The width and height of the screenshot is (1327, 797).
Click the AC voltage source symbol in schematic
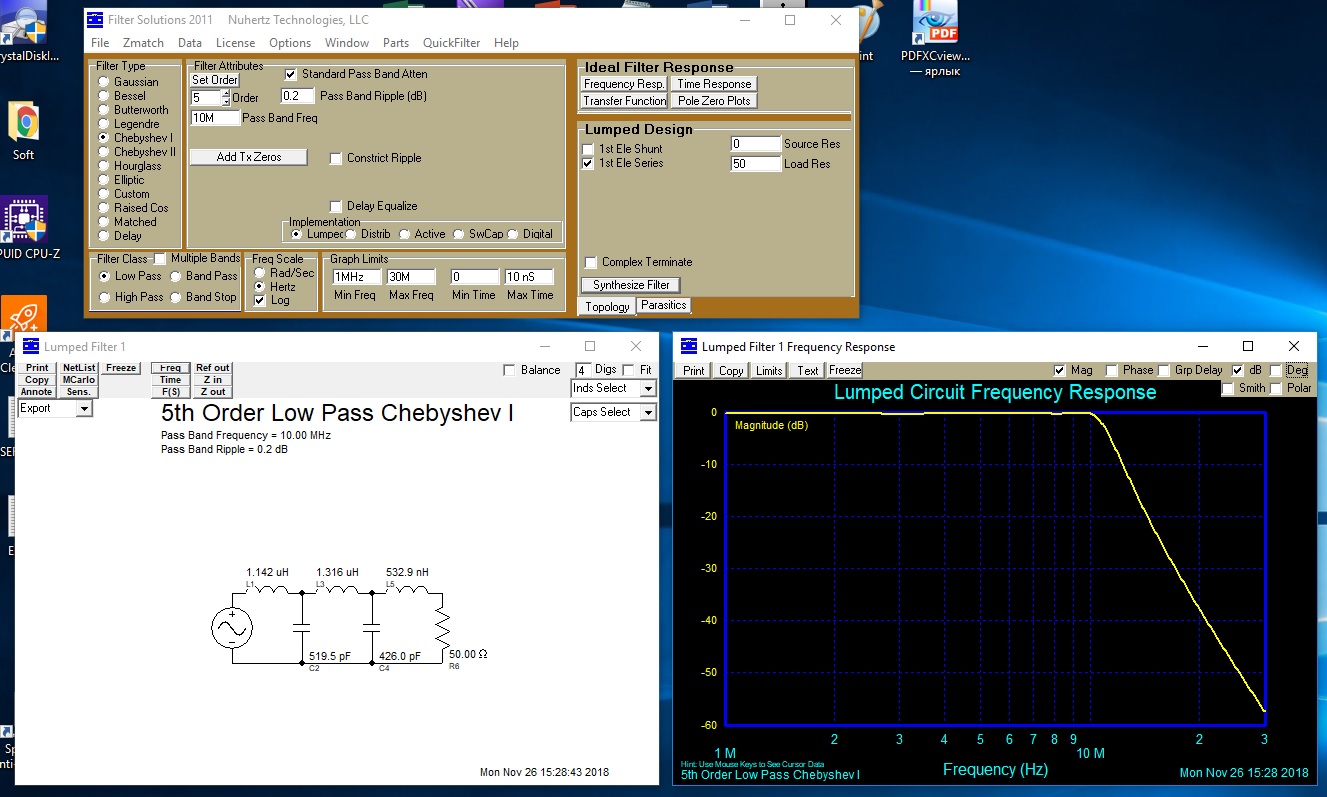[232, 628]
